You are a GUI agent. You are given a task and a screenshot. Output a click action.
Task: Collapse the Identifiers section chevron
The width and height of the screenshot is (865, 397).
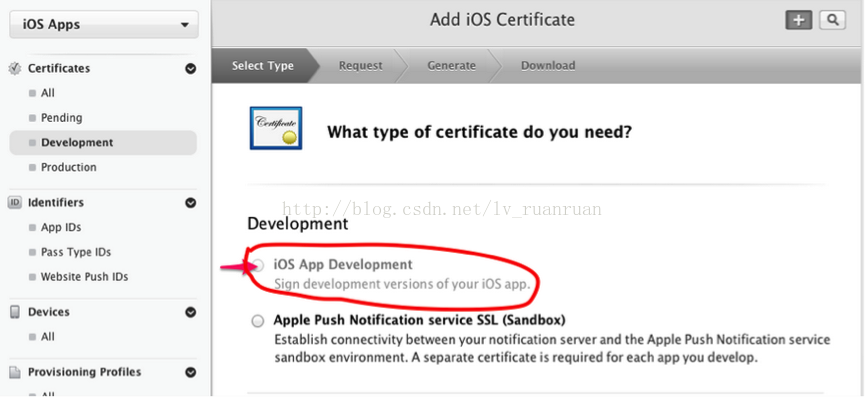pos(190,202)
